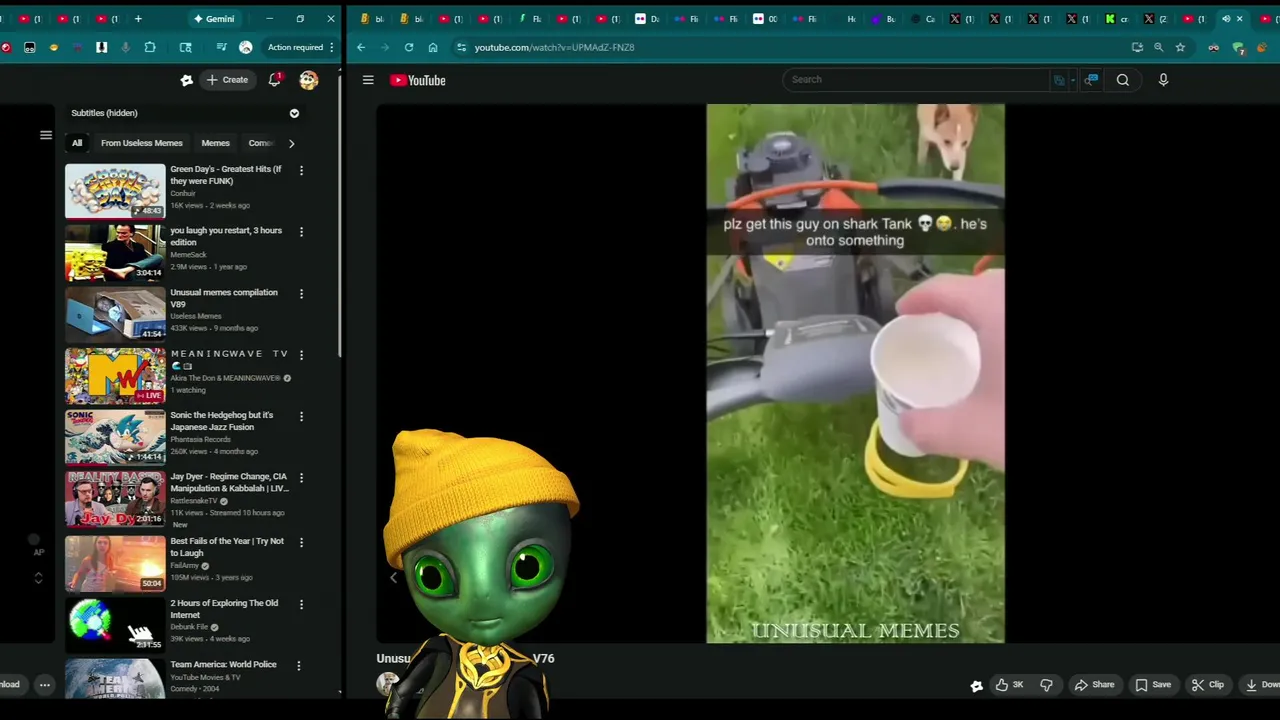
Task: Click the install/cast screen icon in address bar
Action: [x=1137, y=47]
